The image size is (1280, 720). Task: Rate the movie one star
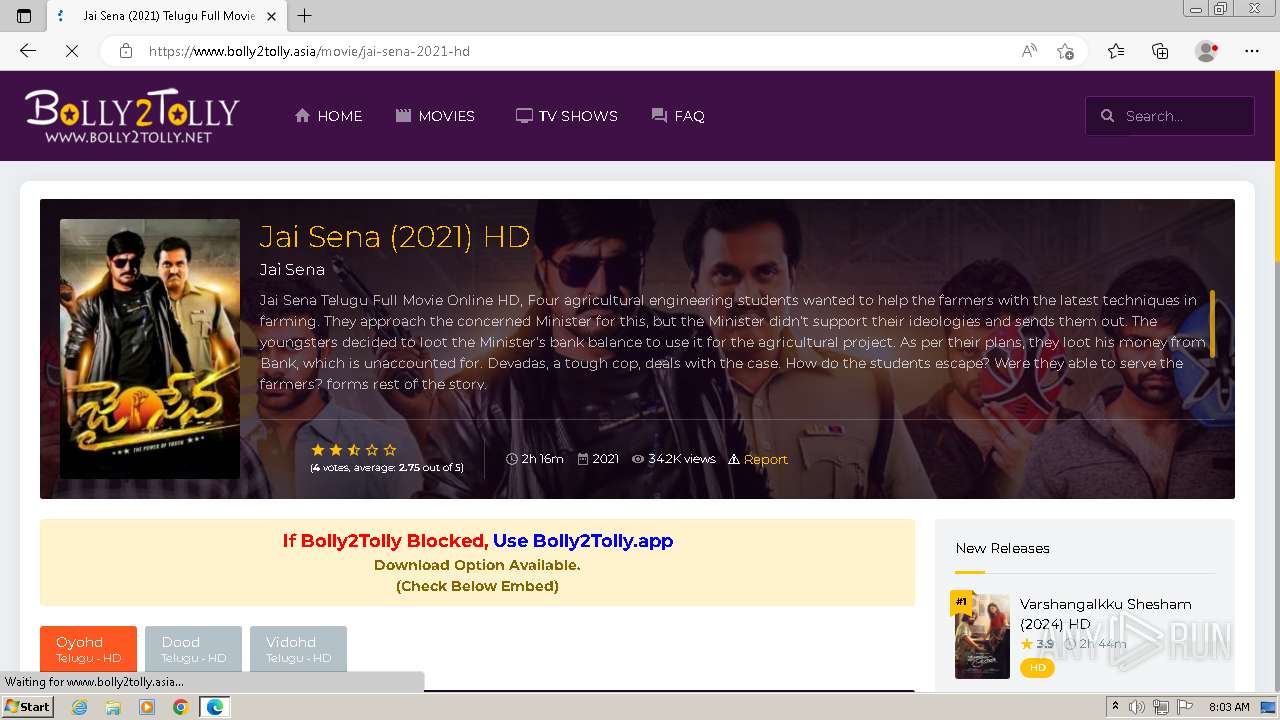(x=318, y=450)
